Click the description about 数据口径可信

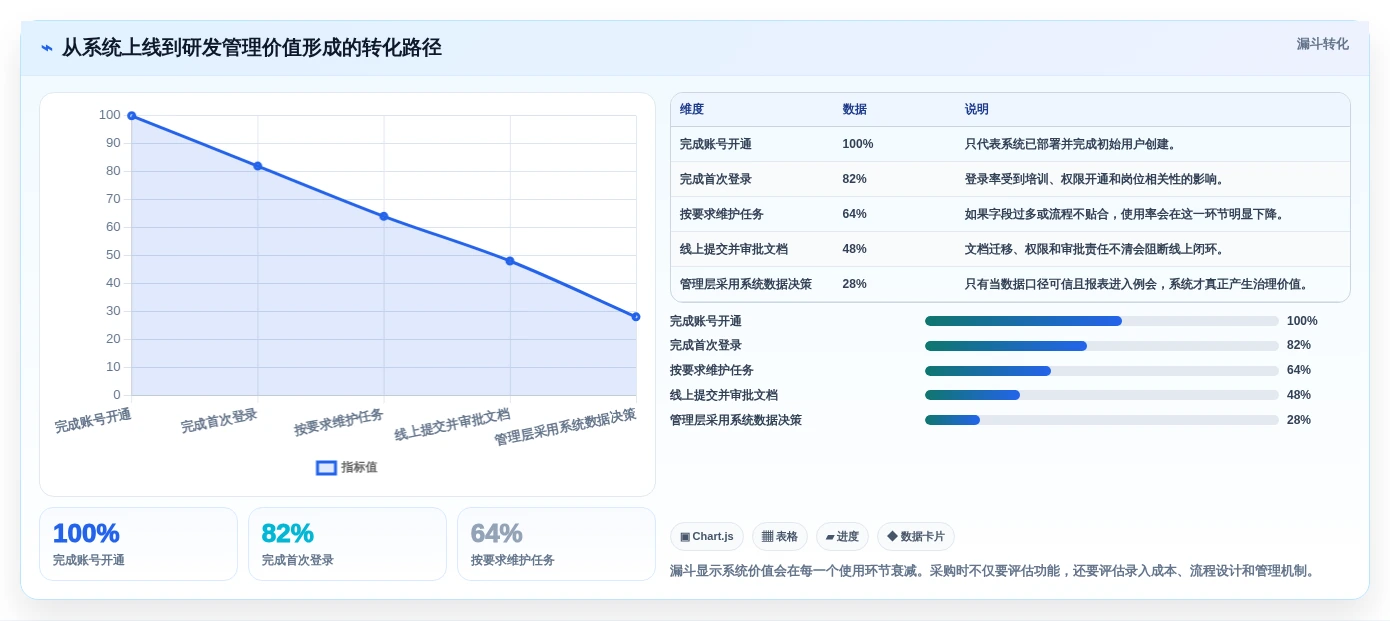(1136, 284)
